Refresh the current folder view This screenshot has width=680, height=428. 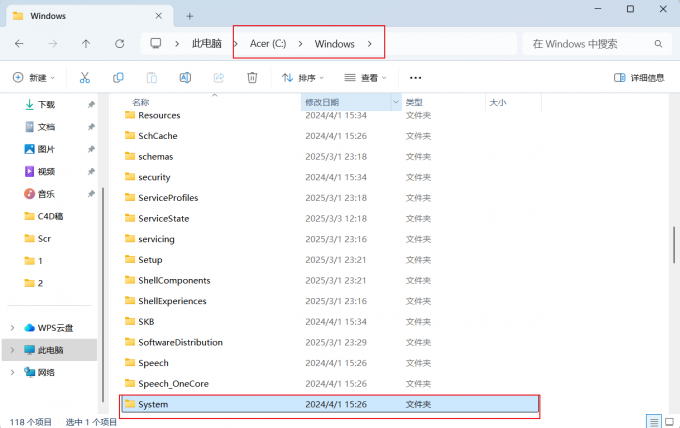[x=120, y=44]
